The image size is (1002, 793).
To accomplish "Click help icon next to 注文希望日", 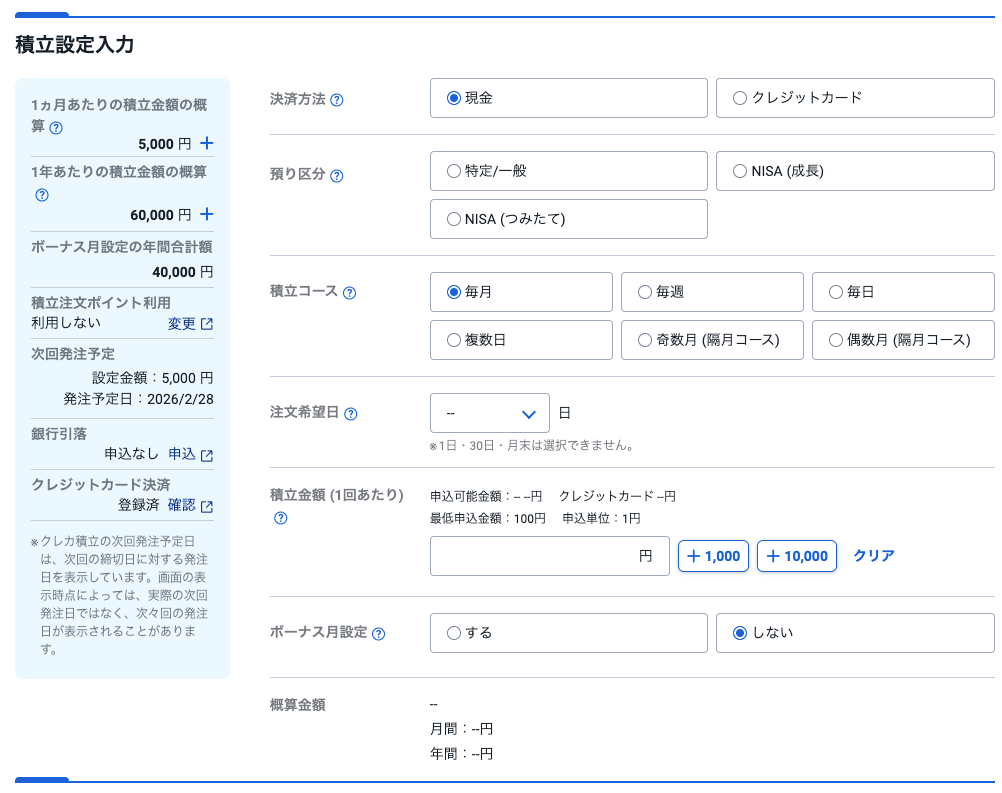I will 350,414.
